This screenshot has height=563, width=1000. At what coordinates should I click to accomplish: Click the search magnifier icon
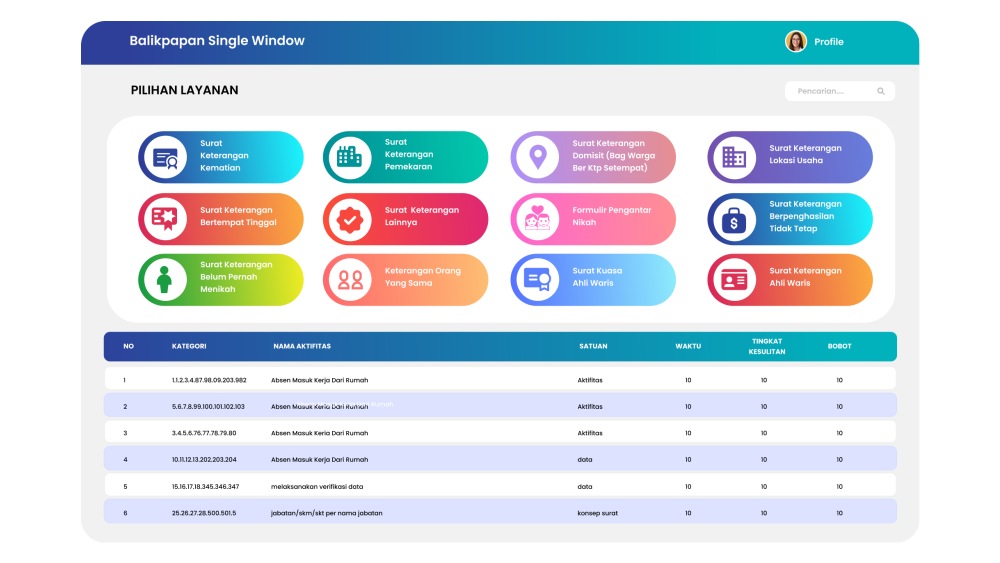click(881, 92)
